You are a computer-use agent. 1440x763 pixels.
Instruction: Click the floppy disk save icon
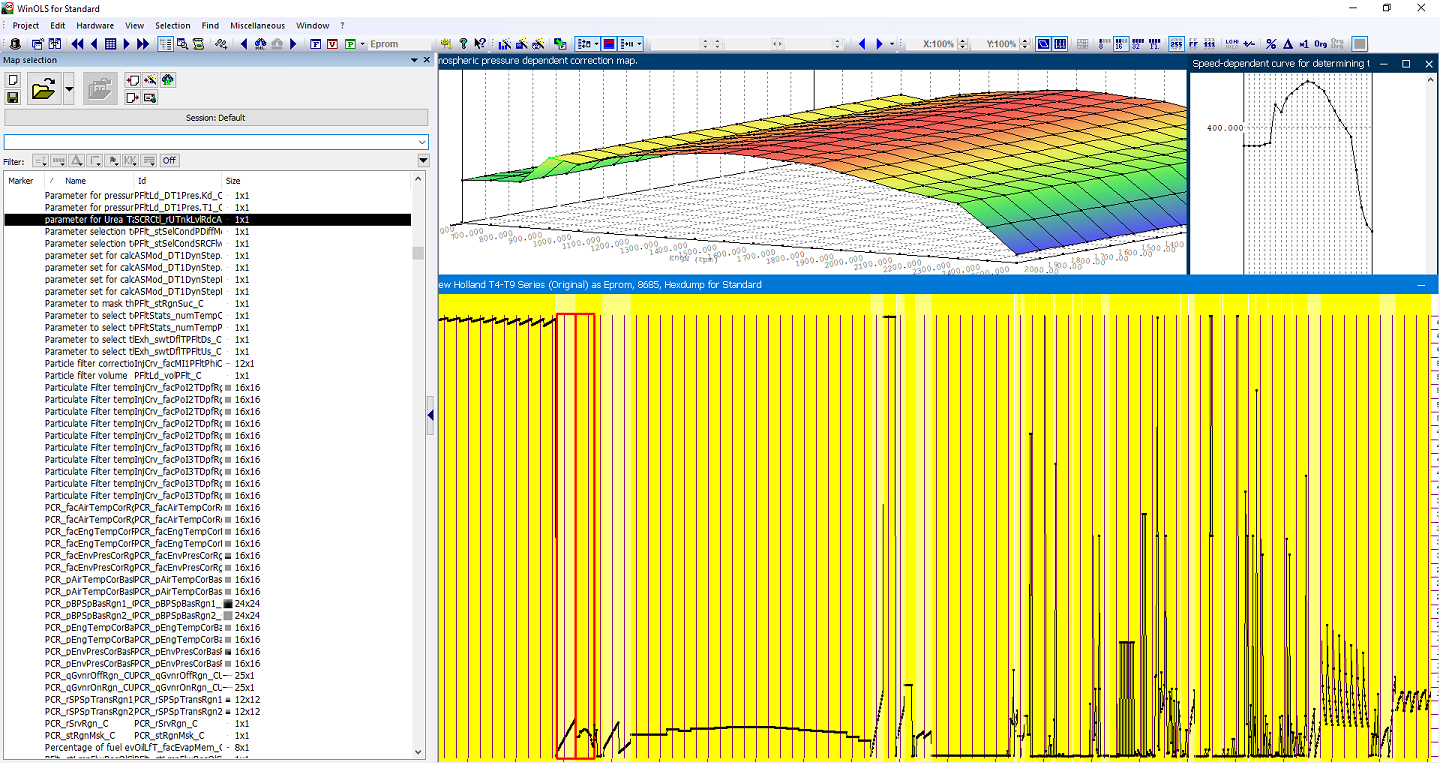tap(13, 97)
